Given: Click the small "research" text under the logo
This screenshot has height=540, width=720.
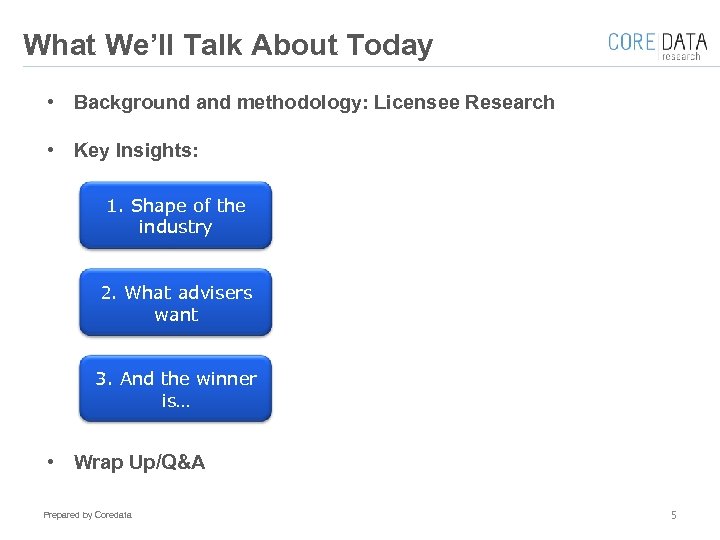Looking at the screenshot, I should [x=684, y=57].
